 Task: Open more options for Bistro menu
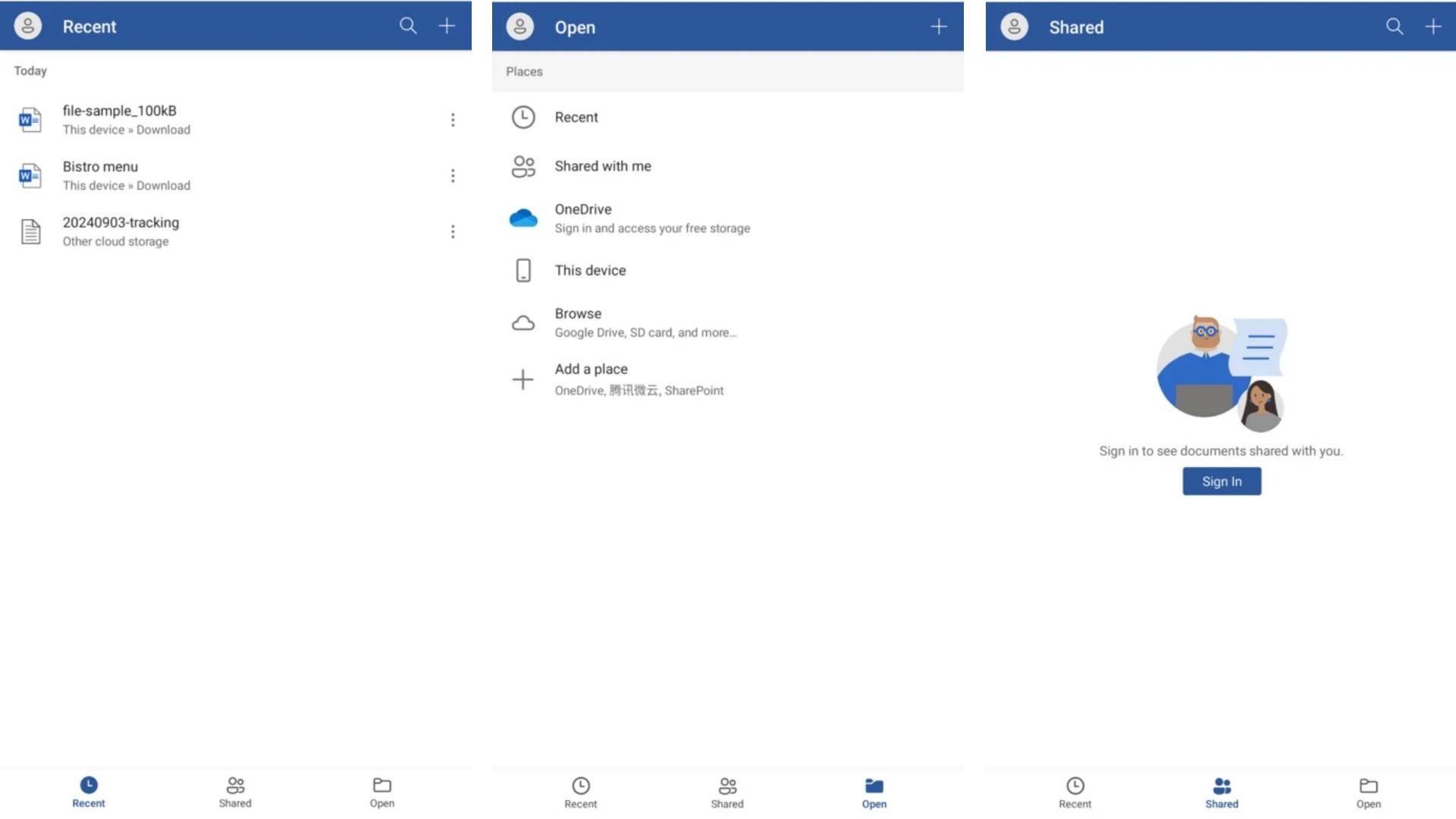(453, 176)
